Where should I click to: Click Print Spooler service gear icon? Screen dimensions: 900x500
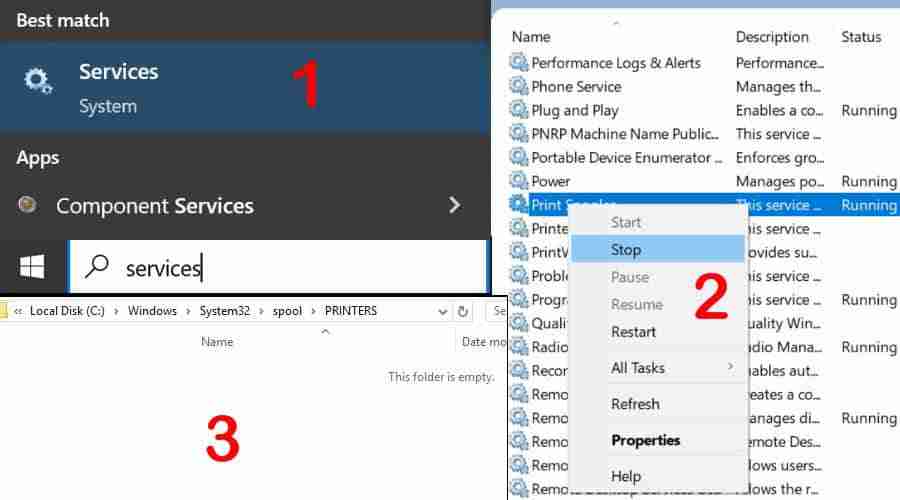pyautogui.click(x=519, y=204)
